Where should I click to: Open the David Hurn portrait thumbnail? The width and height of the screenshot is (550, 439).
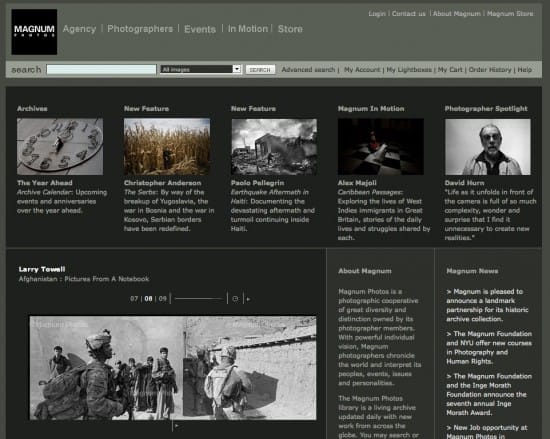[488, 147]
